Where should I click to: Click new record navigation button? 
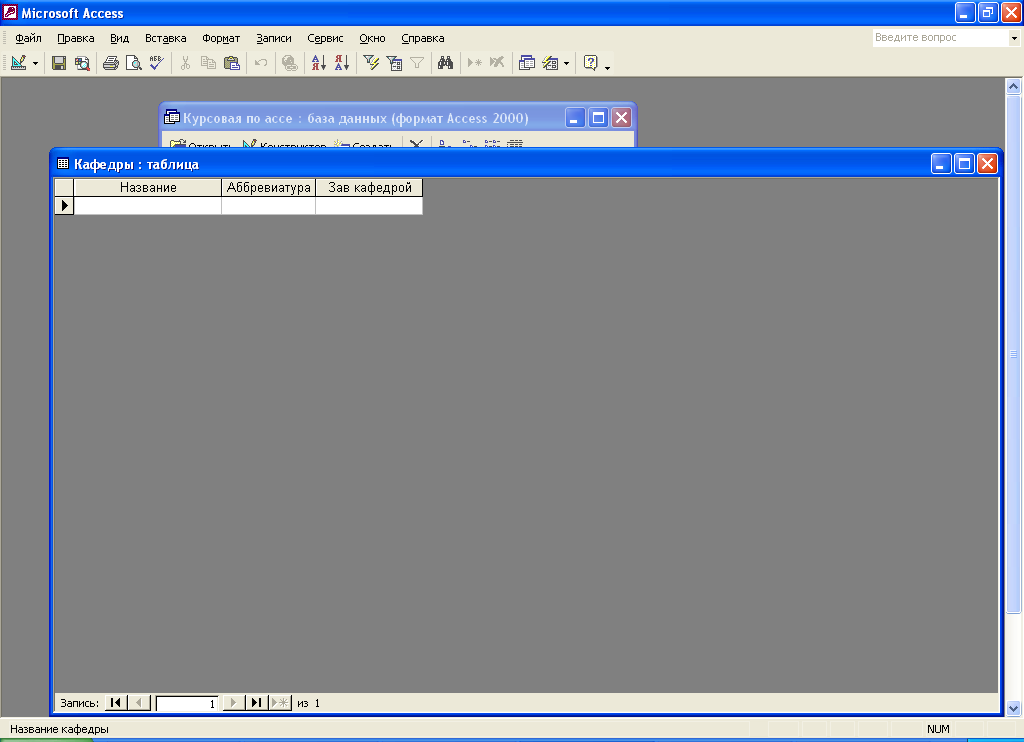pos(280,703)
